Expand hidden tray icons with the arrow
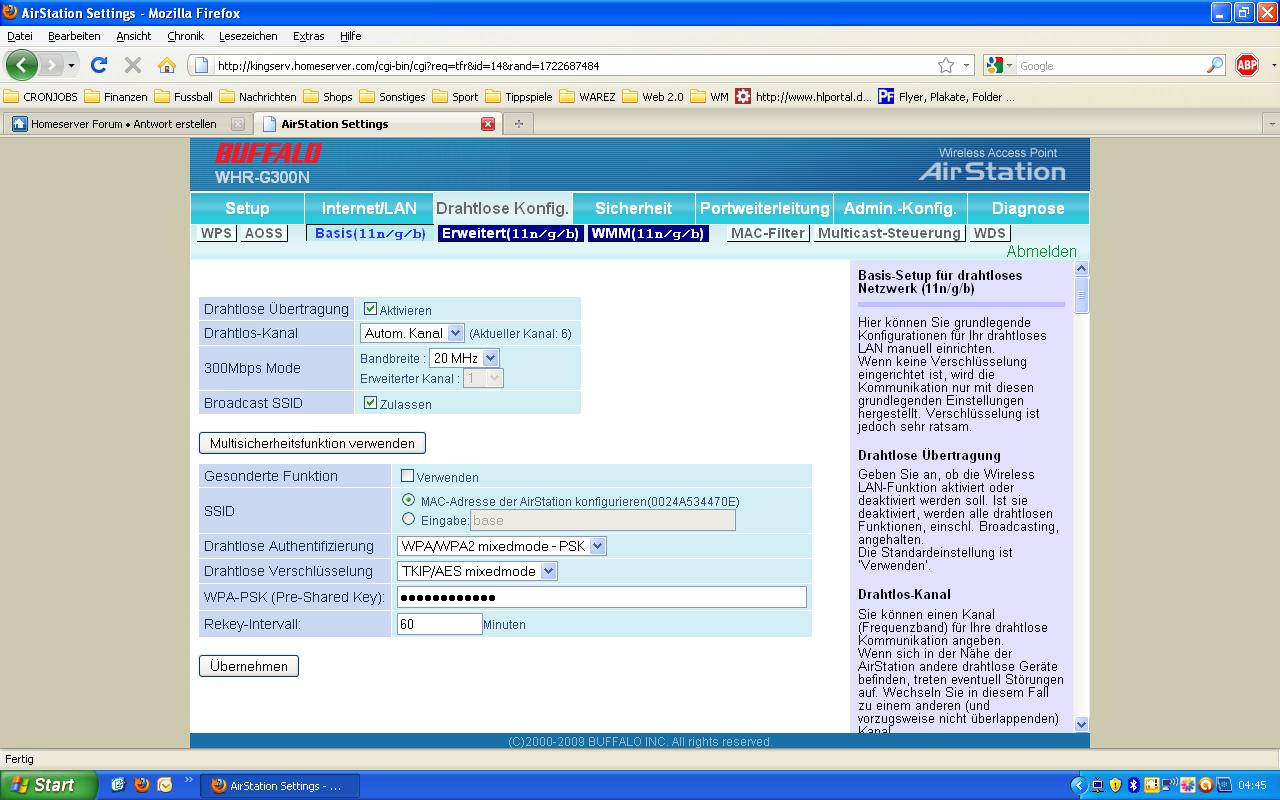The height and width of the screenshot is (800, 1280). [x=1078, y=785]
